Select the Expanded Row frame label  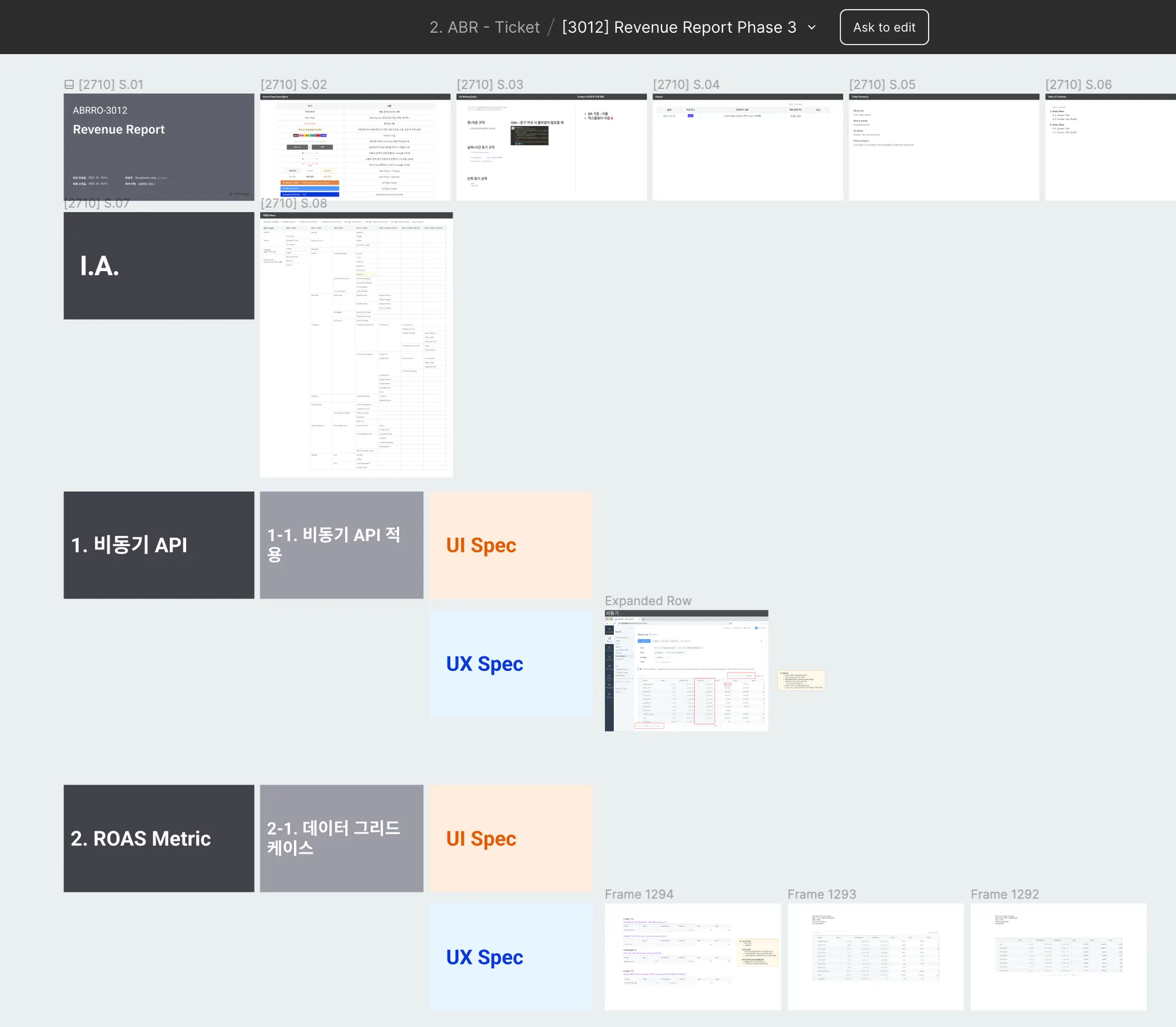[648, 601]
